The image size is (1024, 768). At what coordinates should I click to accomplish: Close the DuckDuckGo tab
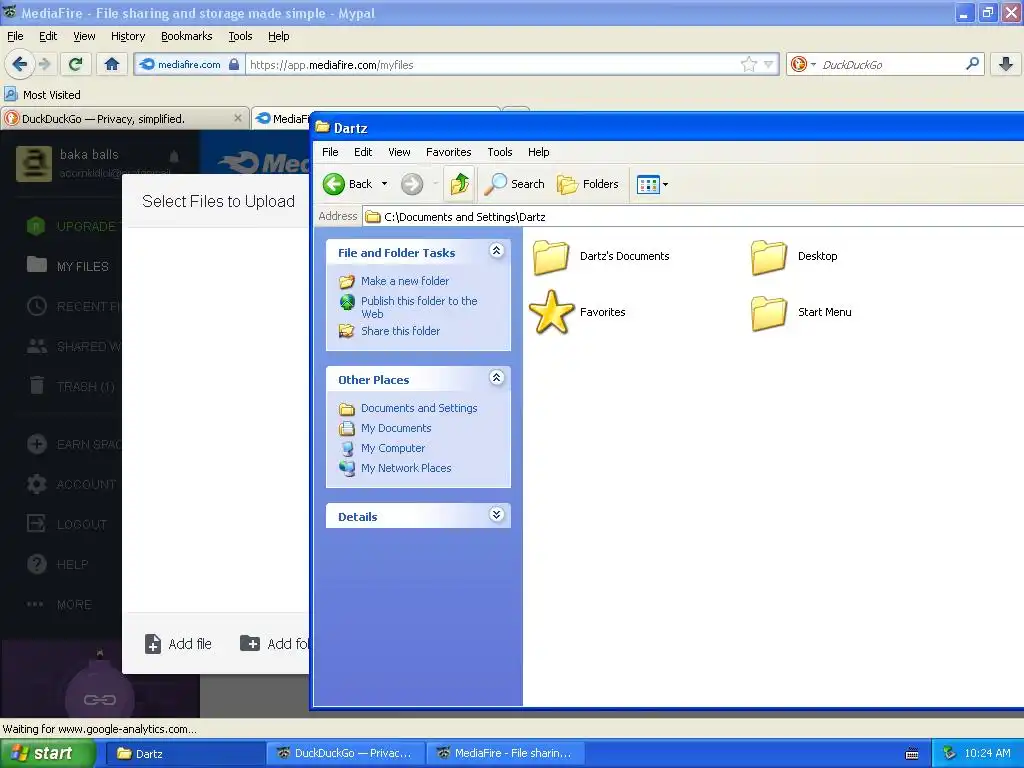pyautogui.click(x=238, y=118)
